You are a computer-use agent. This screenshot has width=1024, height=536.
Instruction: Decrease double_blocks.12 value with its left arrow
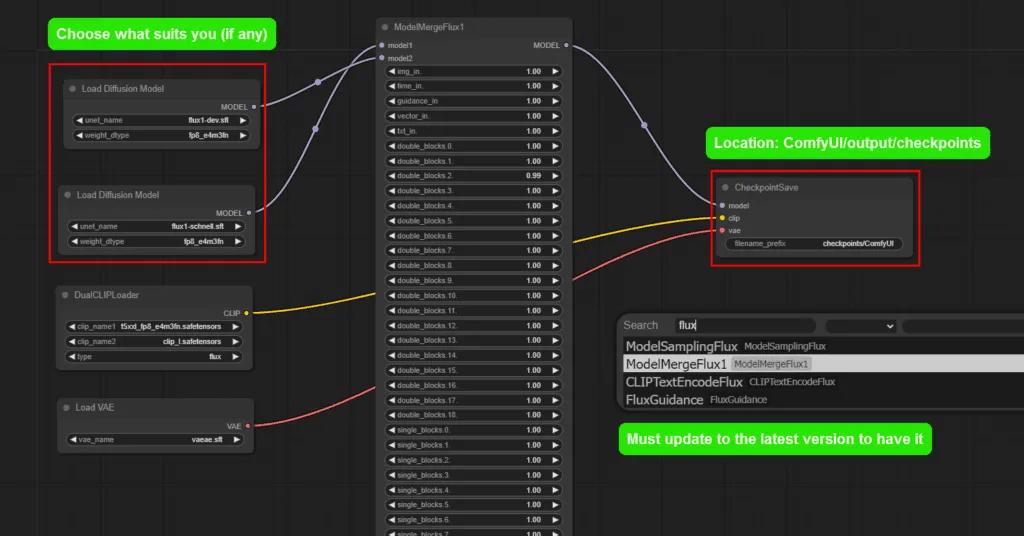click(x=392, y=326)
